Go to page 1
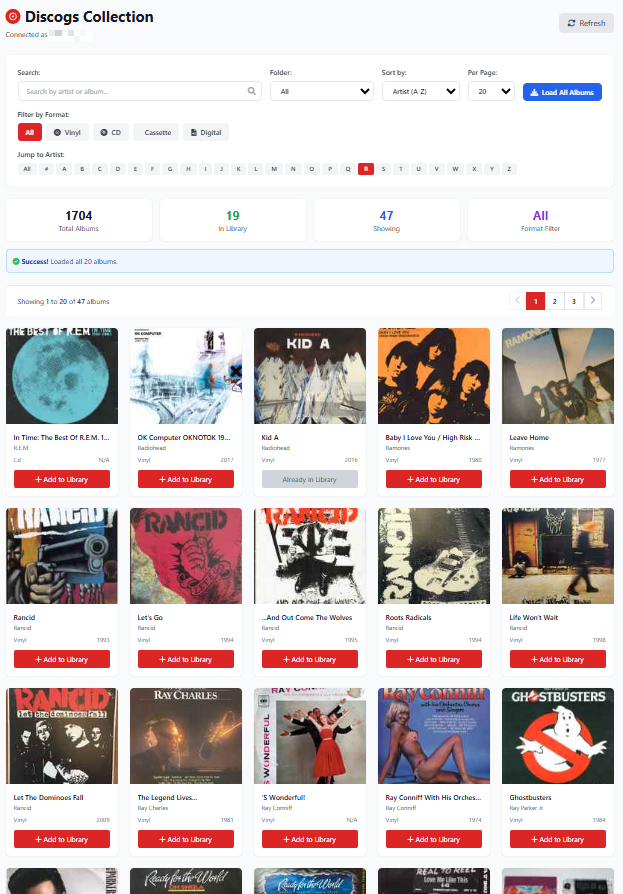Image resolution: width=623 pixels, height=894 pixels. point(536,301)
